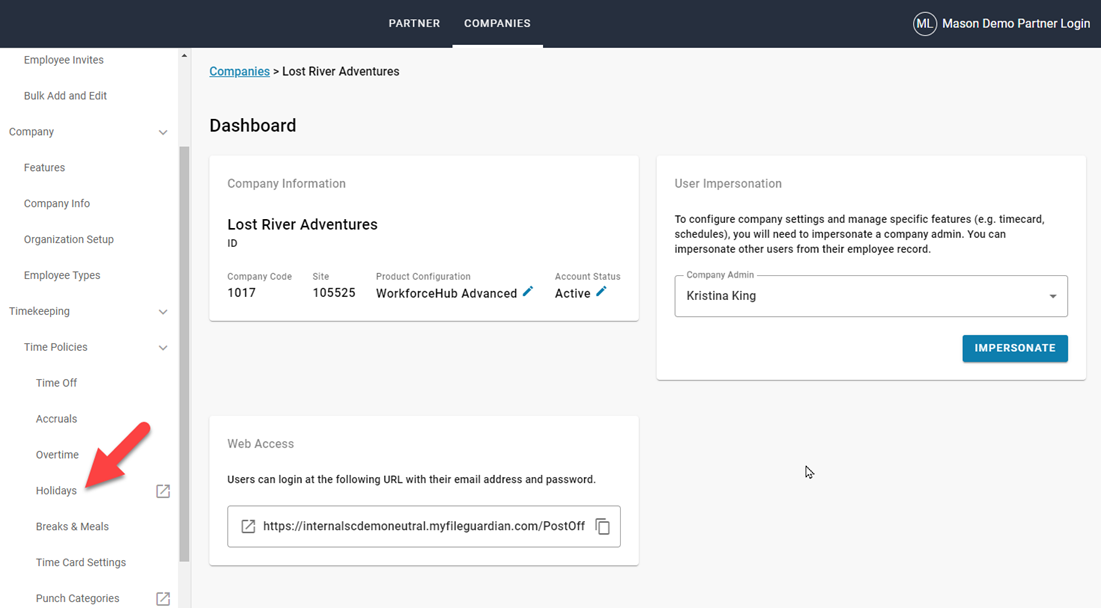Open Punch Categories in a new window
Screen dimensions: 1101x608
pyautogui.click(x=162, y=598)
